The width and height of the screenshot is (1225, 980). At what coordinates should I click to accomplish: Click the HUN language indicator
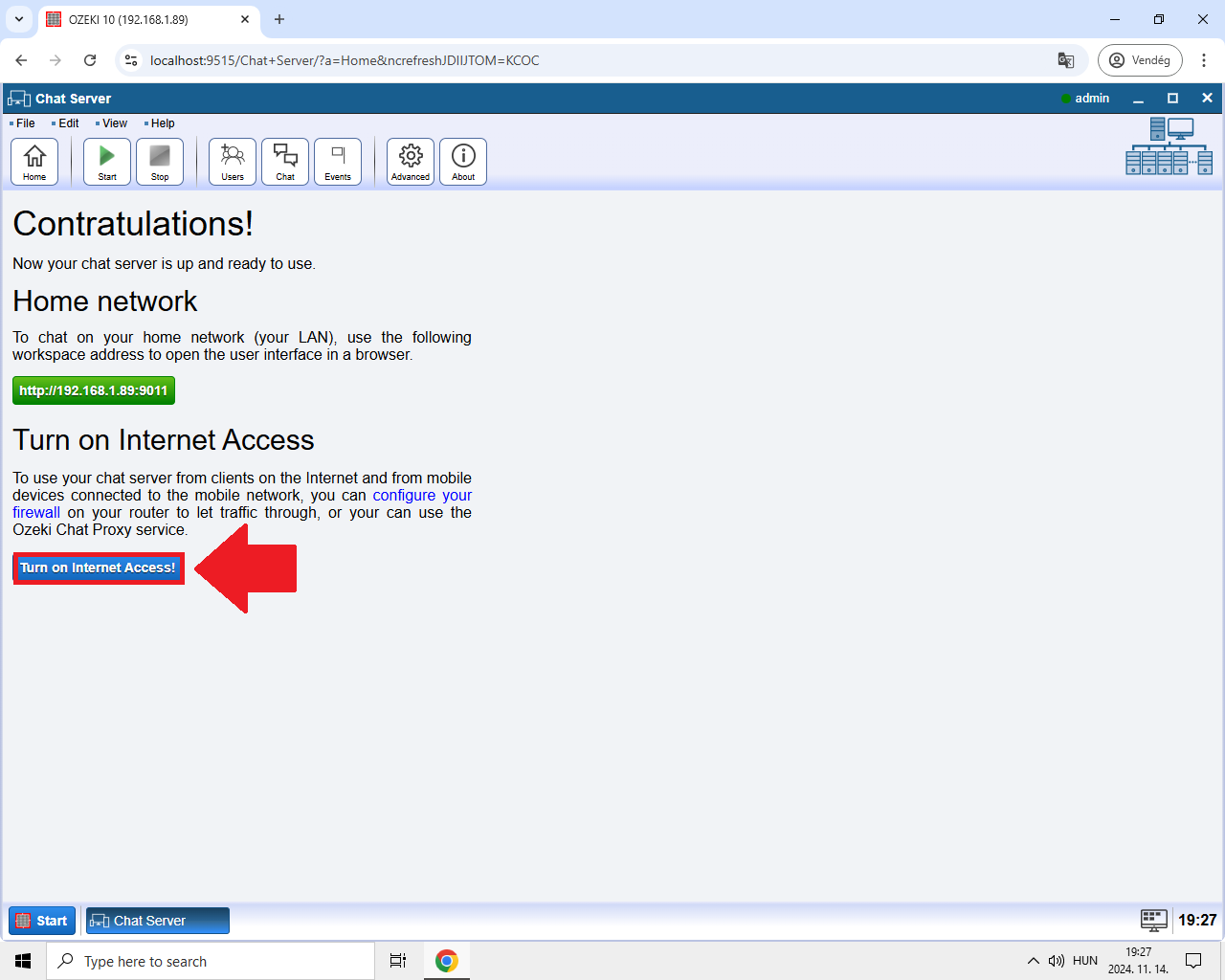(1085, 961)
